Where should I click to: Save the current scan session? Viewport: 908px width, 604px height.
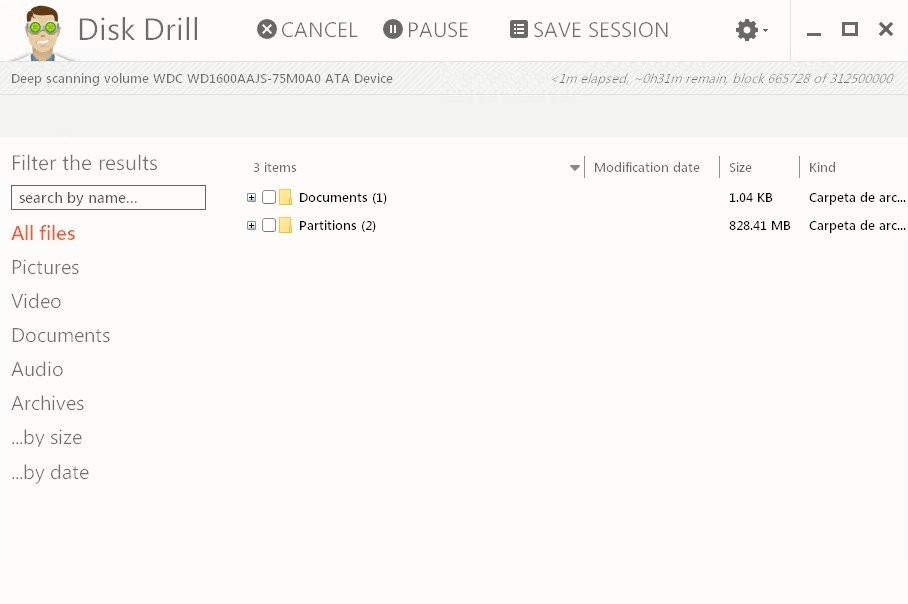[x=589, y=30]
